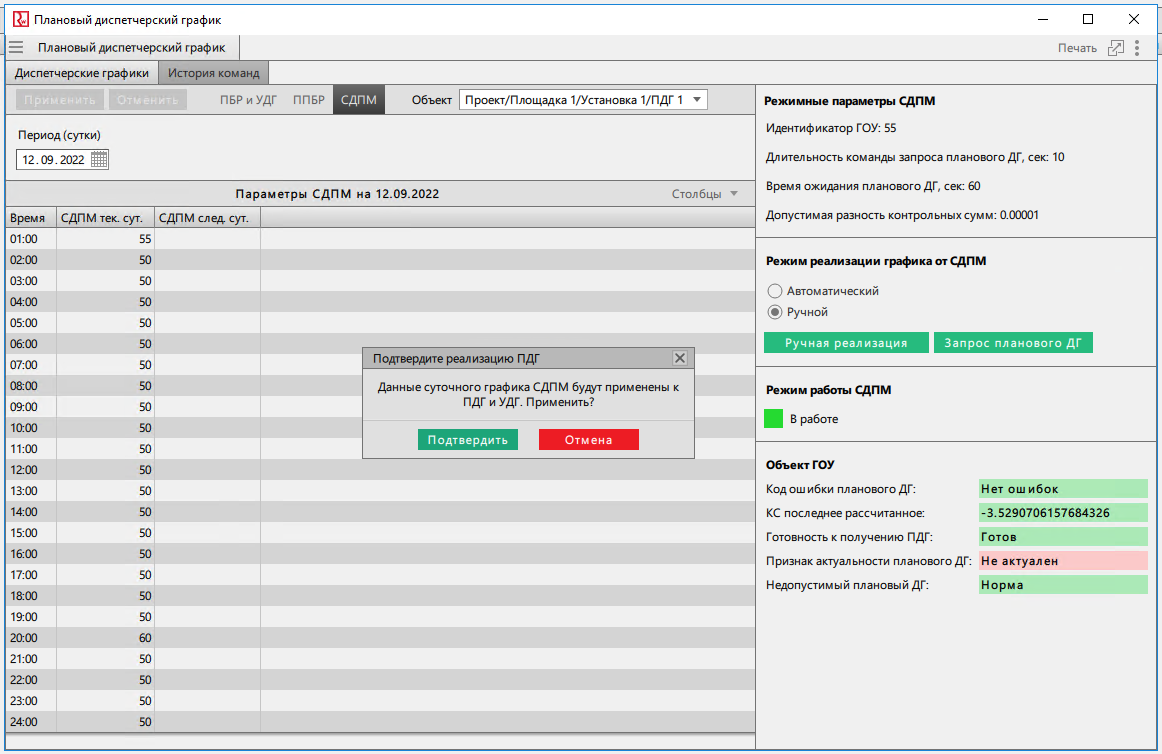
Task: Click the green status field showing Норма
Action: tap(1063, 584)
